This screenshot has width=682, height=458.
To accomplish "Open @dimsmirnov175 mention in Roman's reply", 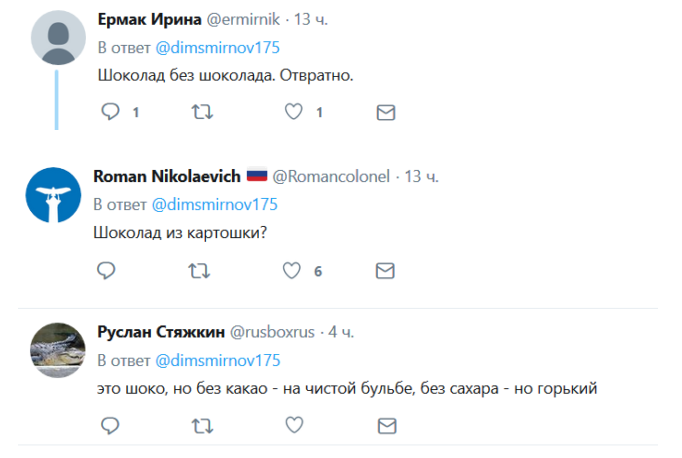I will 214,204.
